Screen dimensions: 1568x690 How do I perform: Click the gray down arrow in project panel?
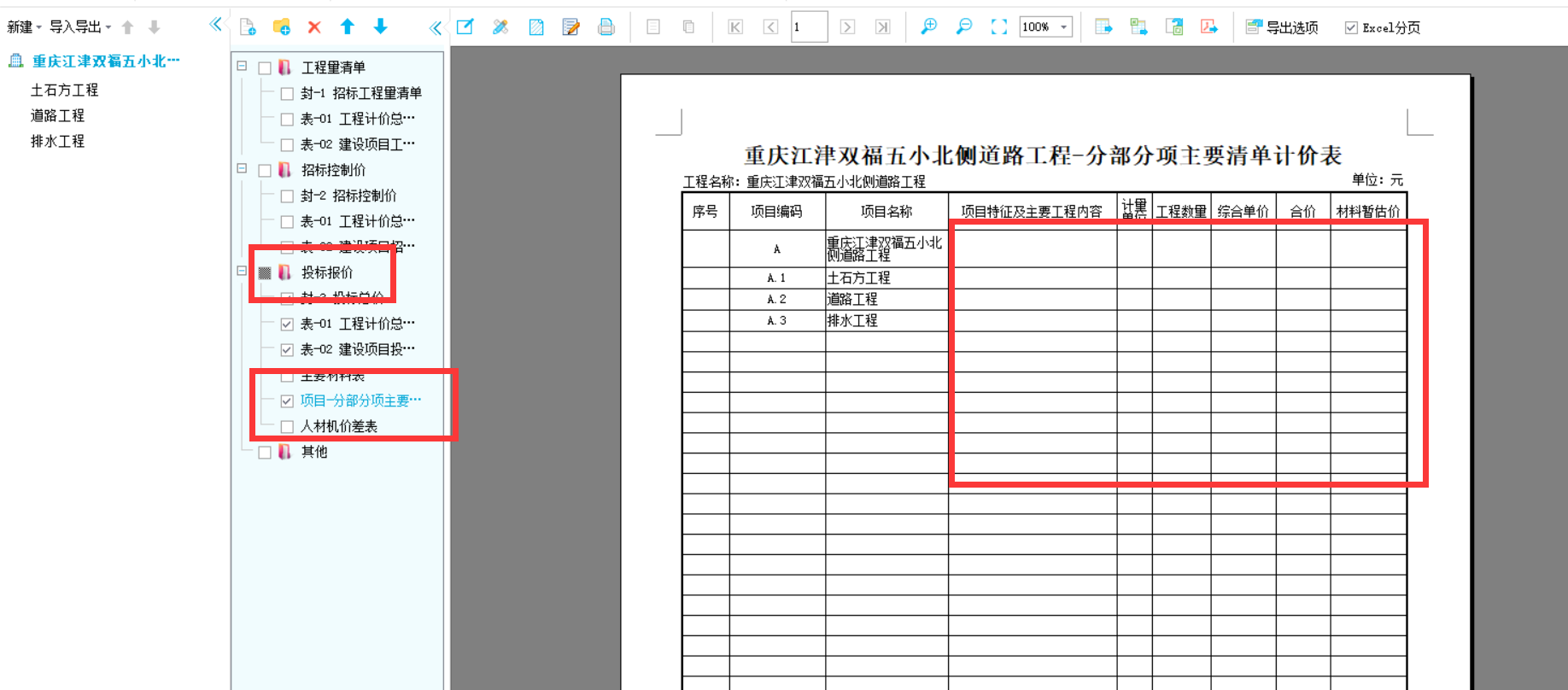click(x=155, y=27)
